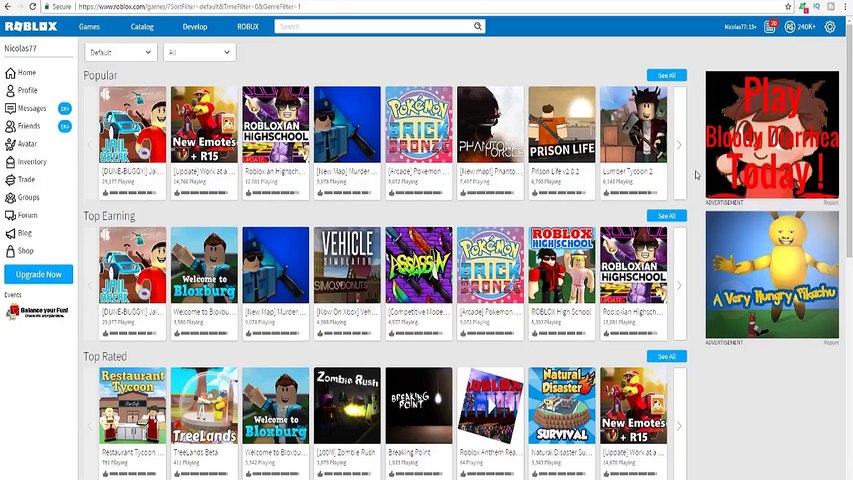
Task: Open the Catalog menu in header
Action: [142, 26]
